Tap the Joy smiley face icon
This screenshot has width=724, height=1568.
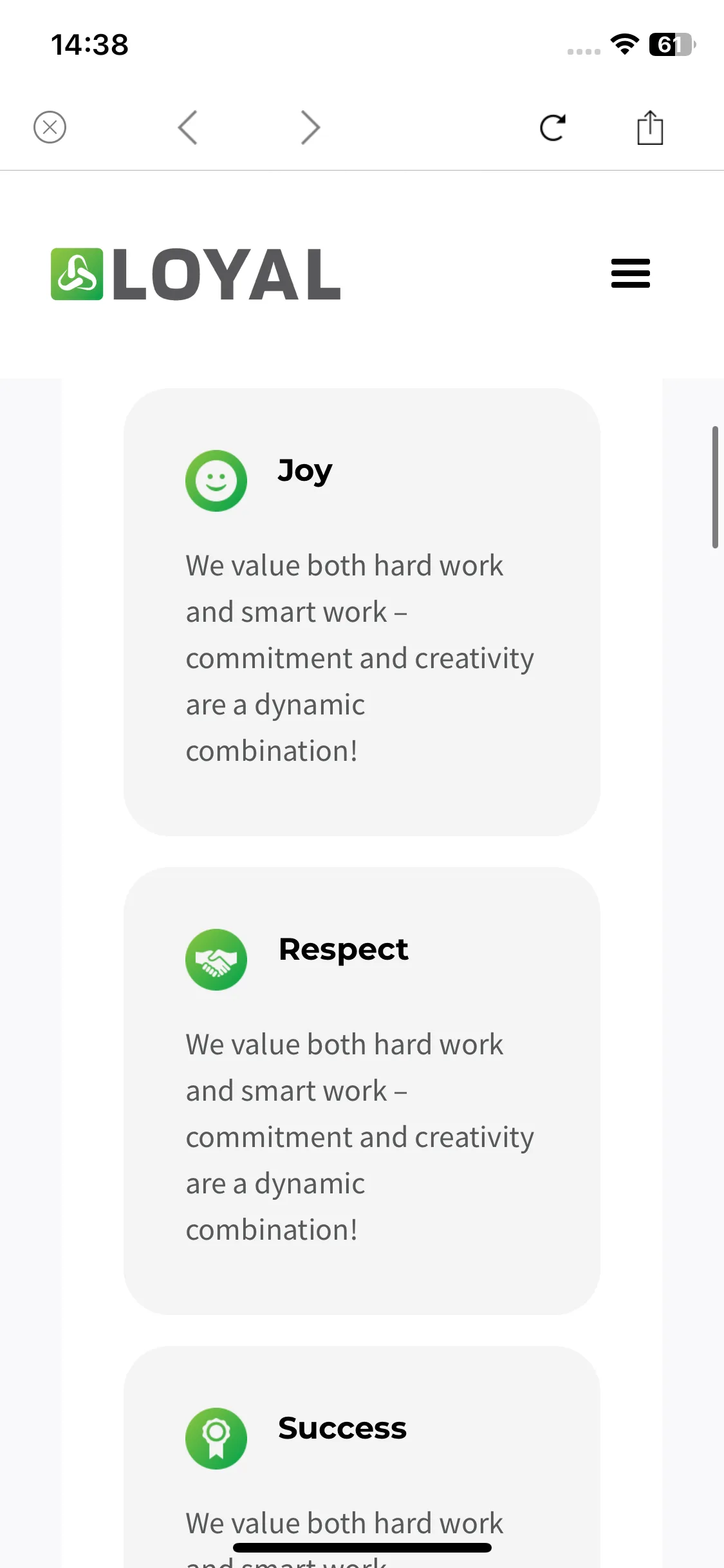pos(216,481)
